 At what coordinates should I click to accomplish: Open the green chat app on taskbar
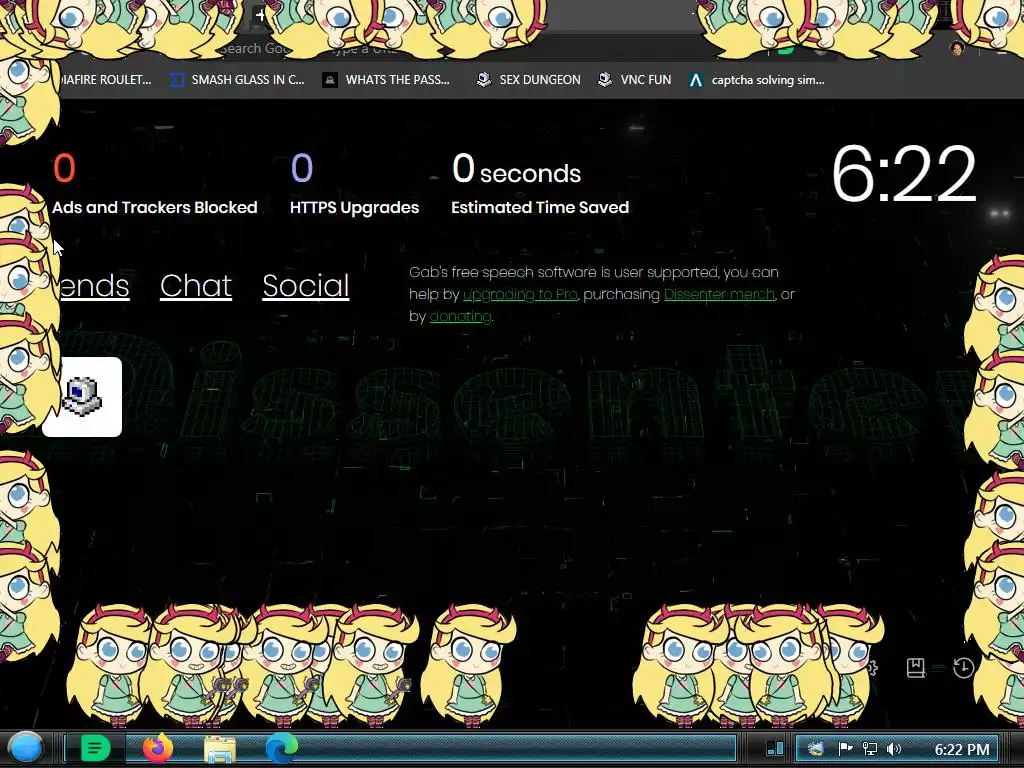tap(95, 748)
